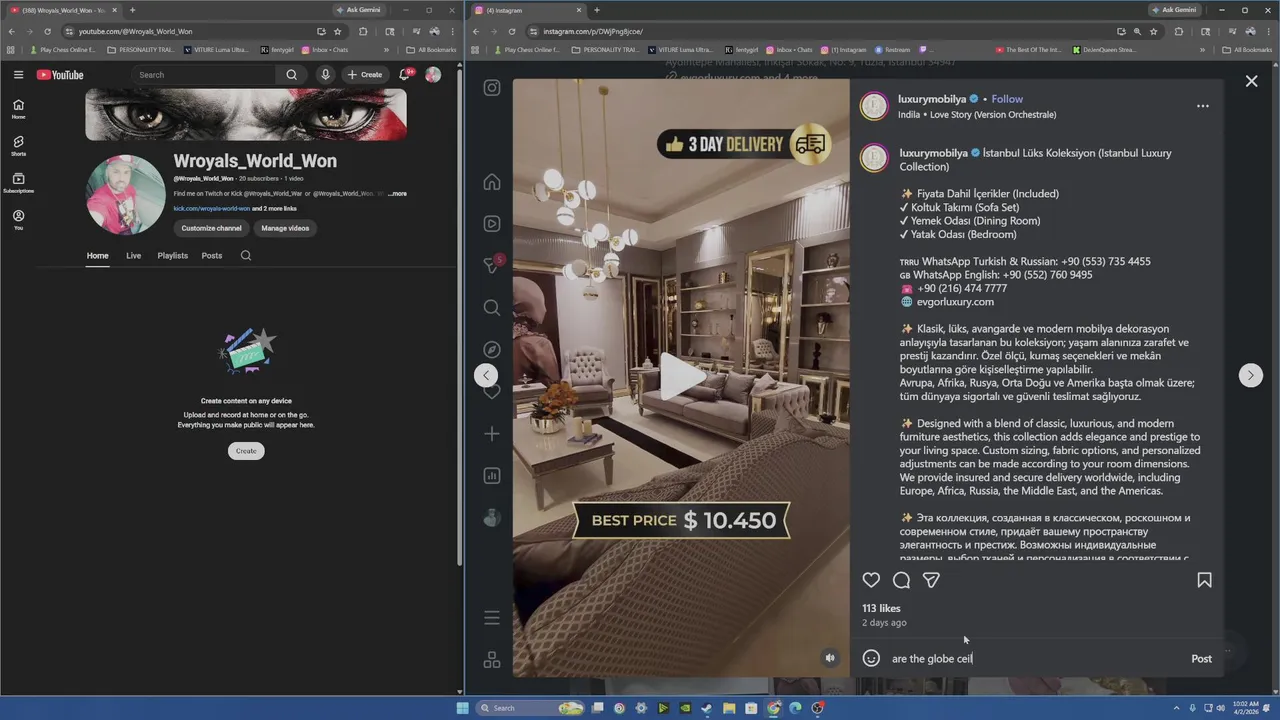Close the Instagram post overlay

tap(1251, 81)
